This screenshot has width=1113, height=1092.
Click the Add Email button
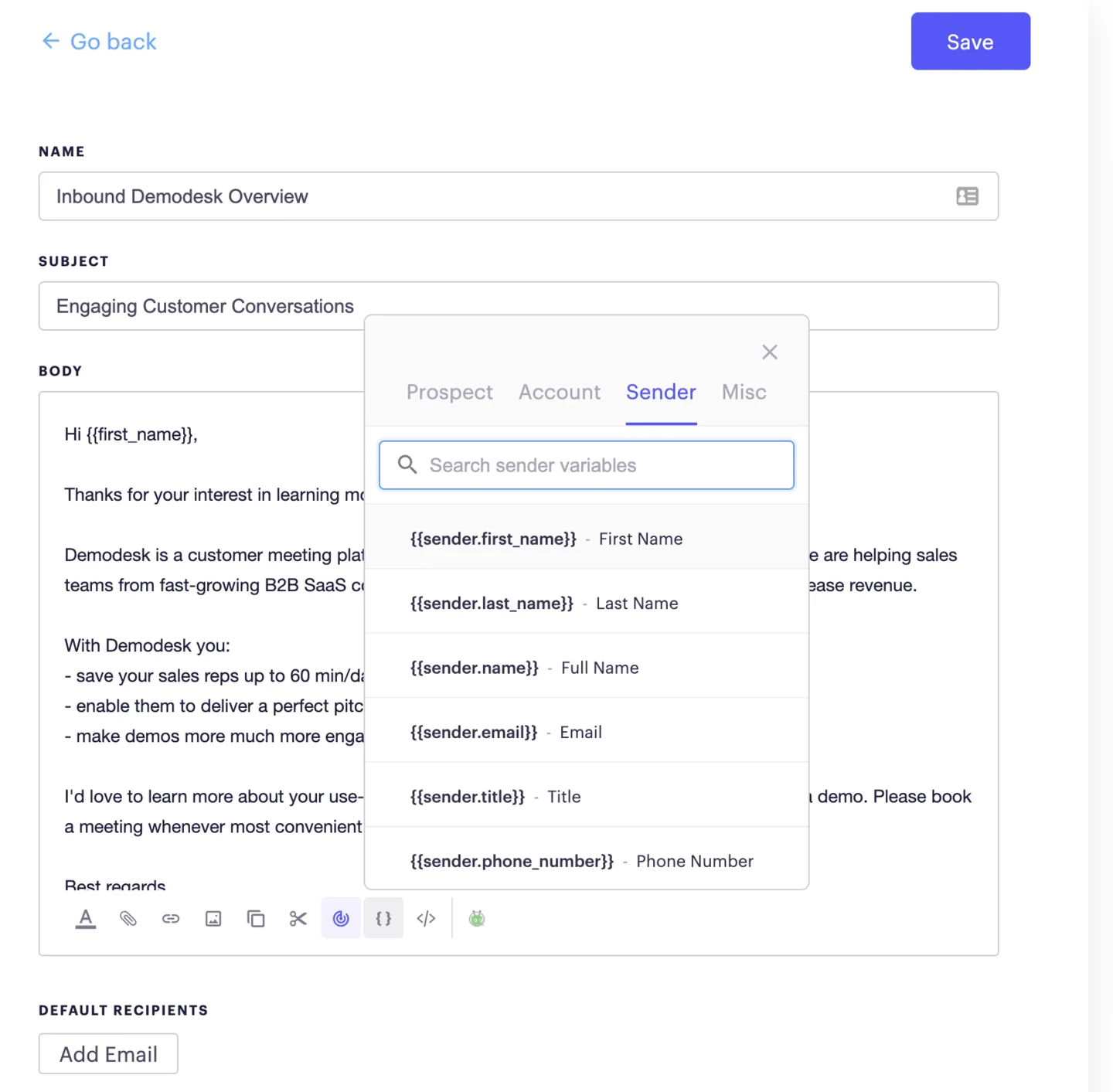108,1054
